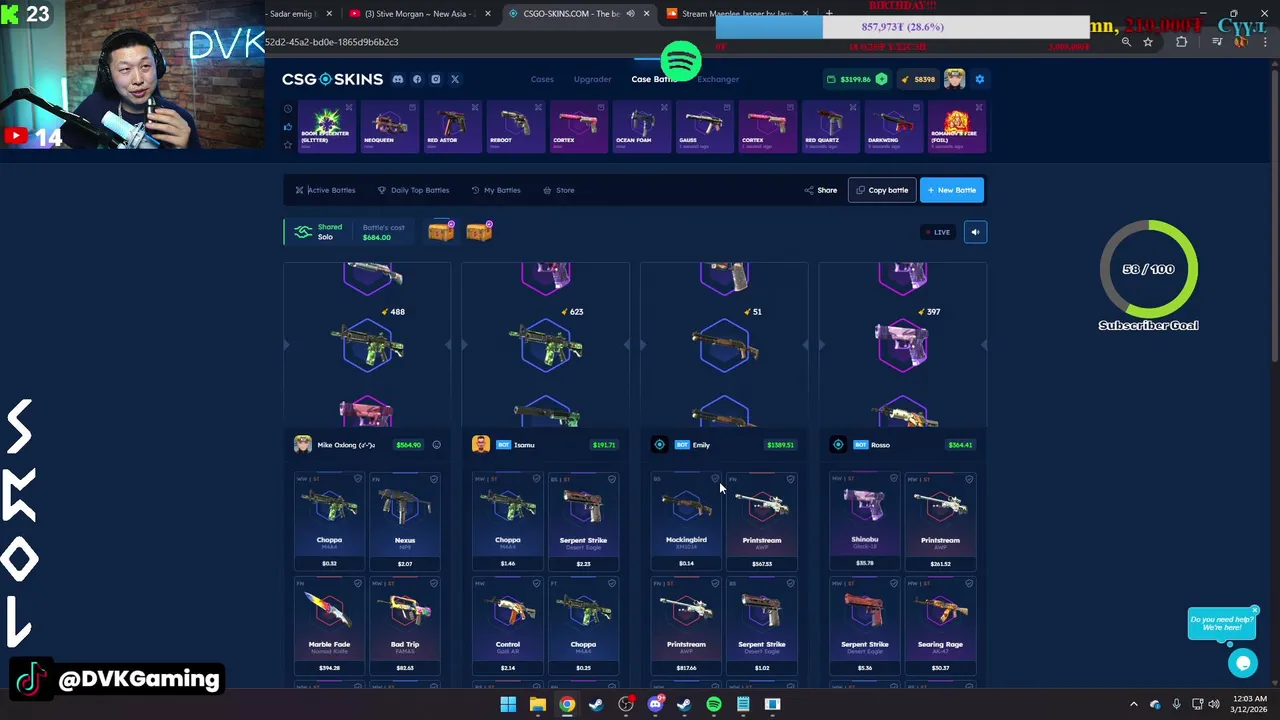Mute the CSGO-SKINS browser tab audio icon
1280x720 pixels.
click(x=631, y=14)
